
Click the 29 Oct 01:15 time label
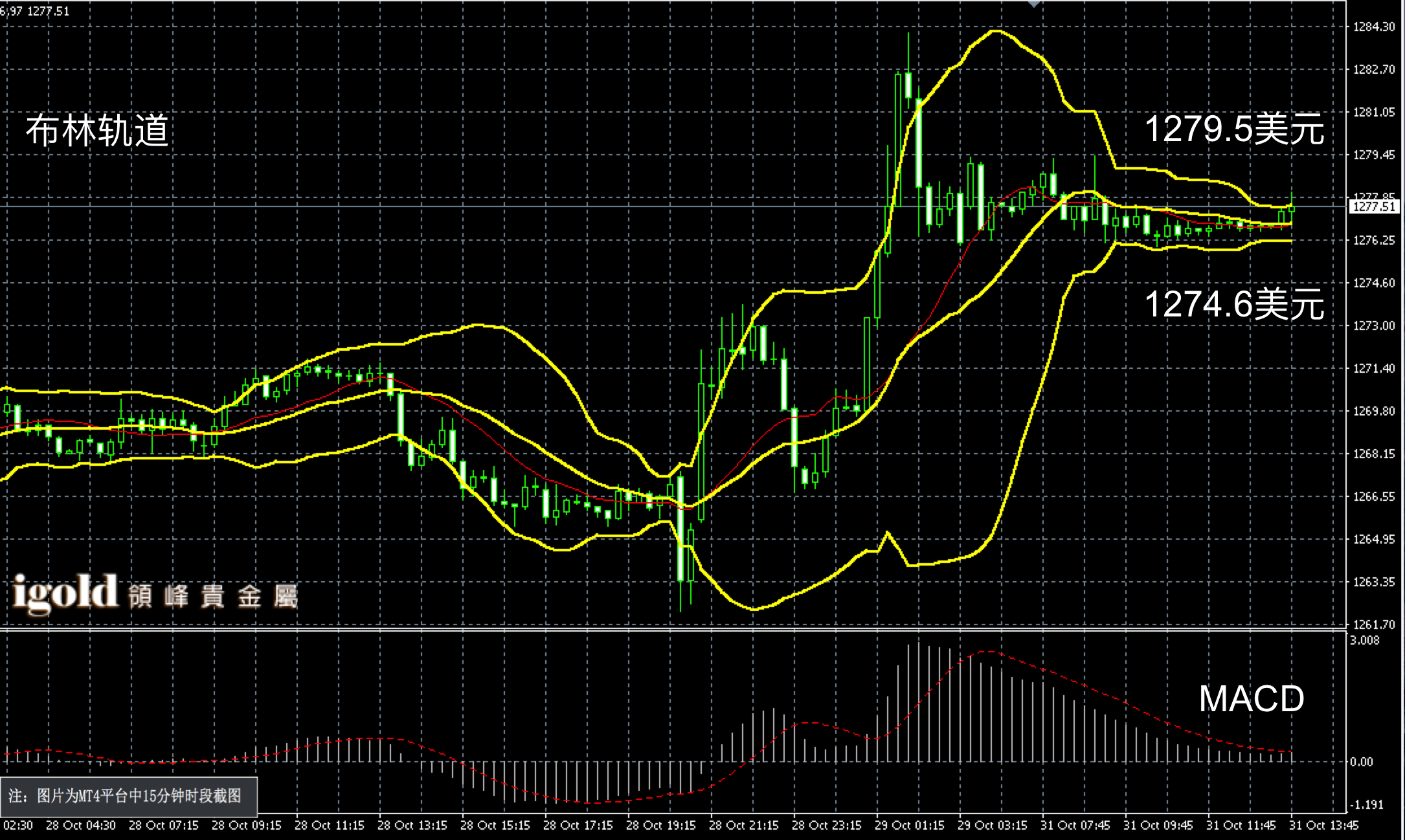click(910, 825)
